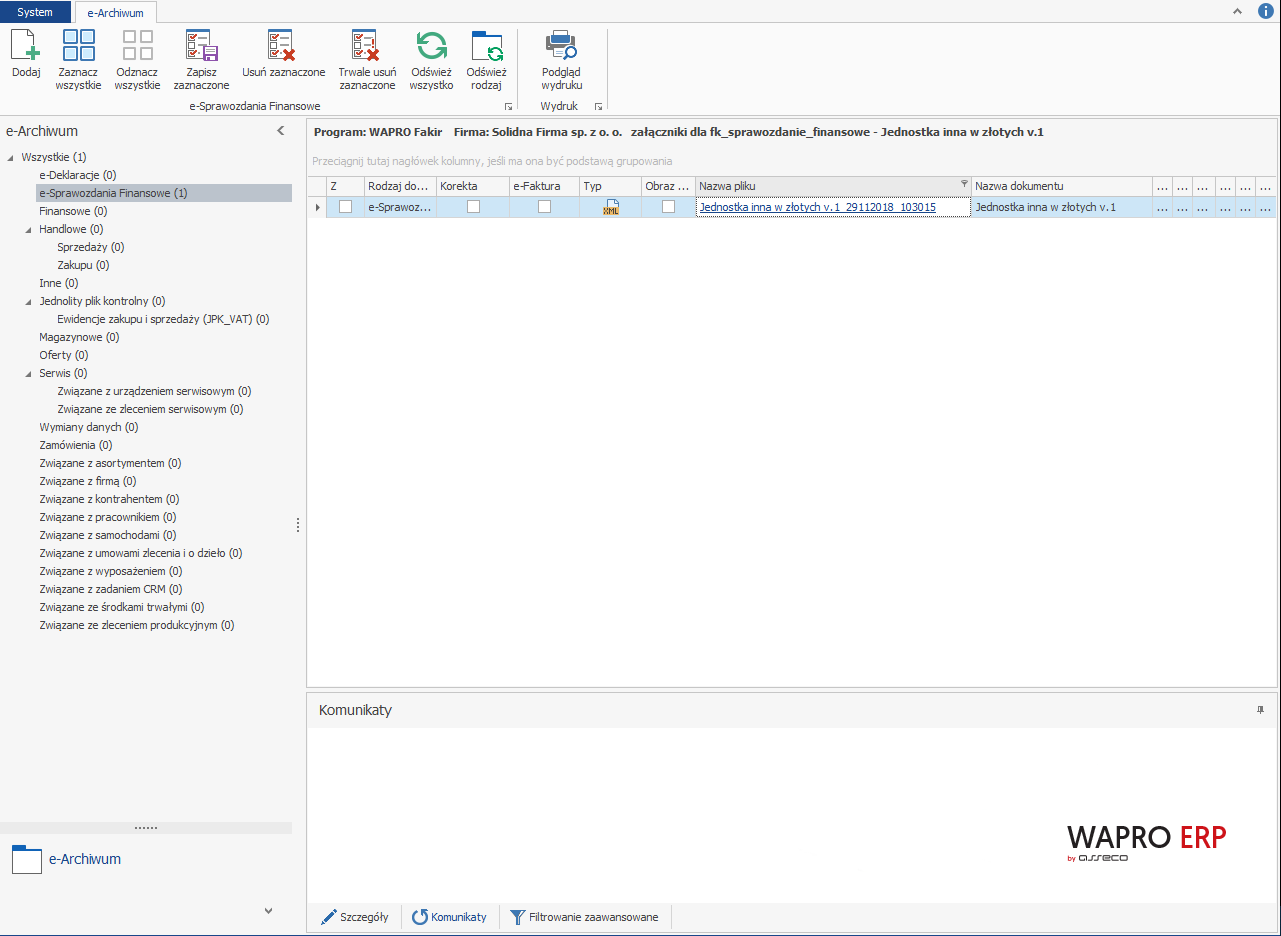
Task: Select e-Deklaracje (0) in the tree
Action: coord(78,175)
